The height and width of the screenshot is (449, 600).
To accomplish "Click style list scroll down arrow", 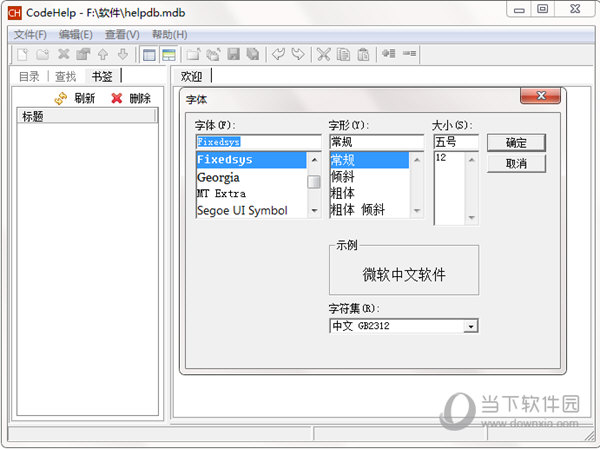I will pyautogui.click(x=417, y=211).
